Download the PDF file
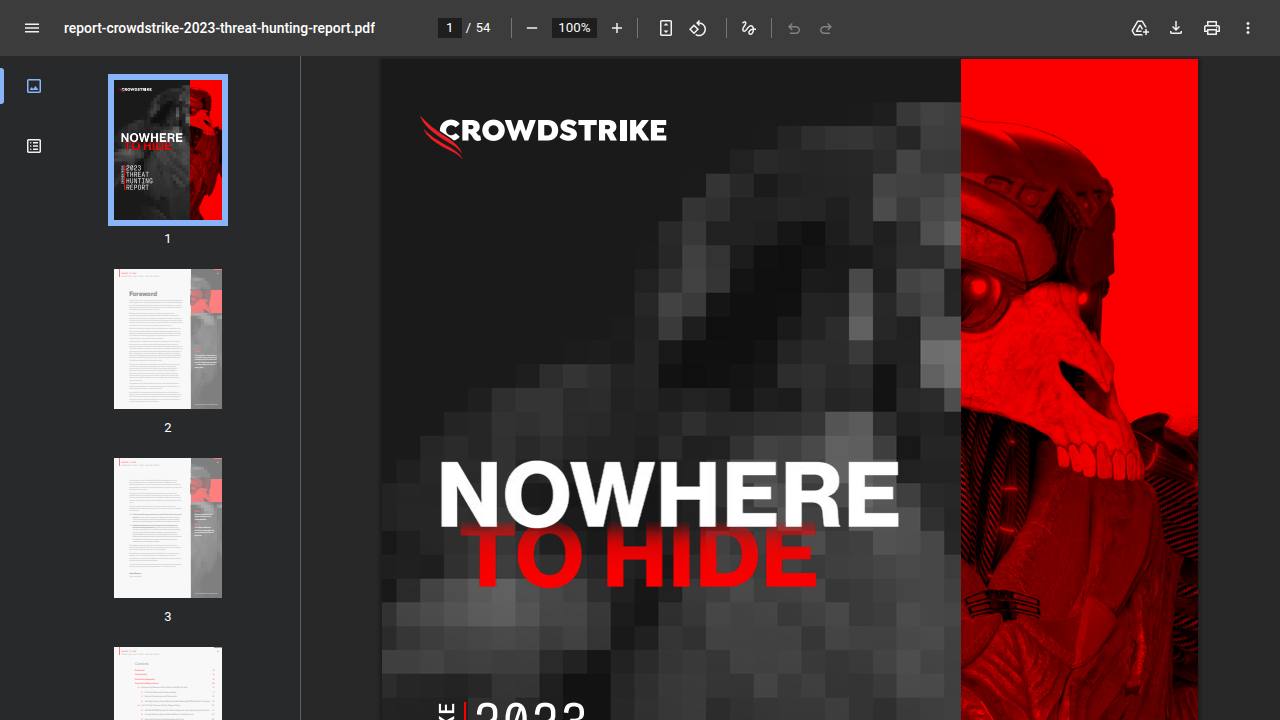The height and width of the screenshot is (720, 1280). pos(1176,28)
